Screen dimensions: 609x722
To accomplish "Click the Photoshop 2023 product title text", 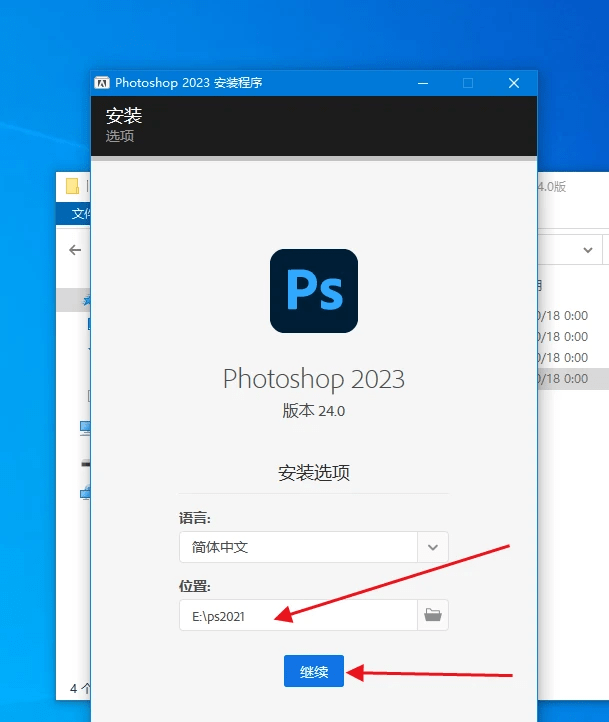I will point(313,379).
